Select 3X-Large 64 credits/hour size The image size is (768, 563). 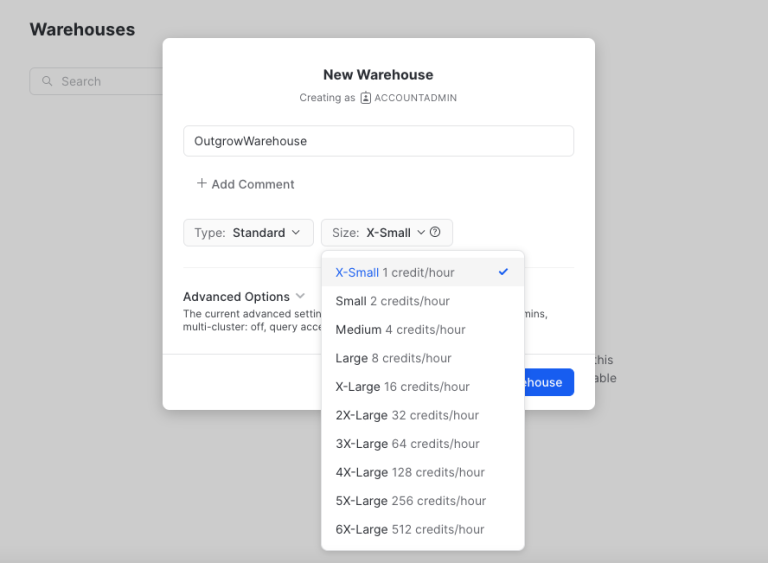point(407,444)
